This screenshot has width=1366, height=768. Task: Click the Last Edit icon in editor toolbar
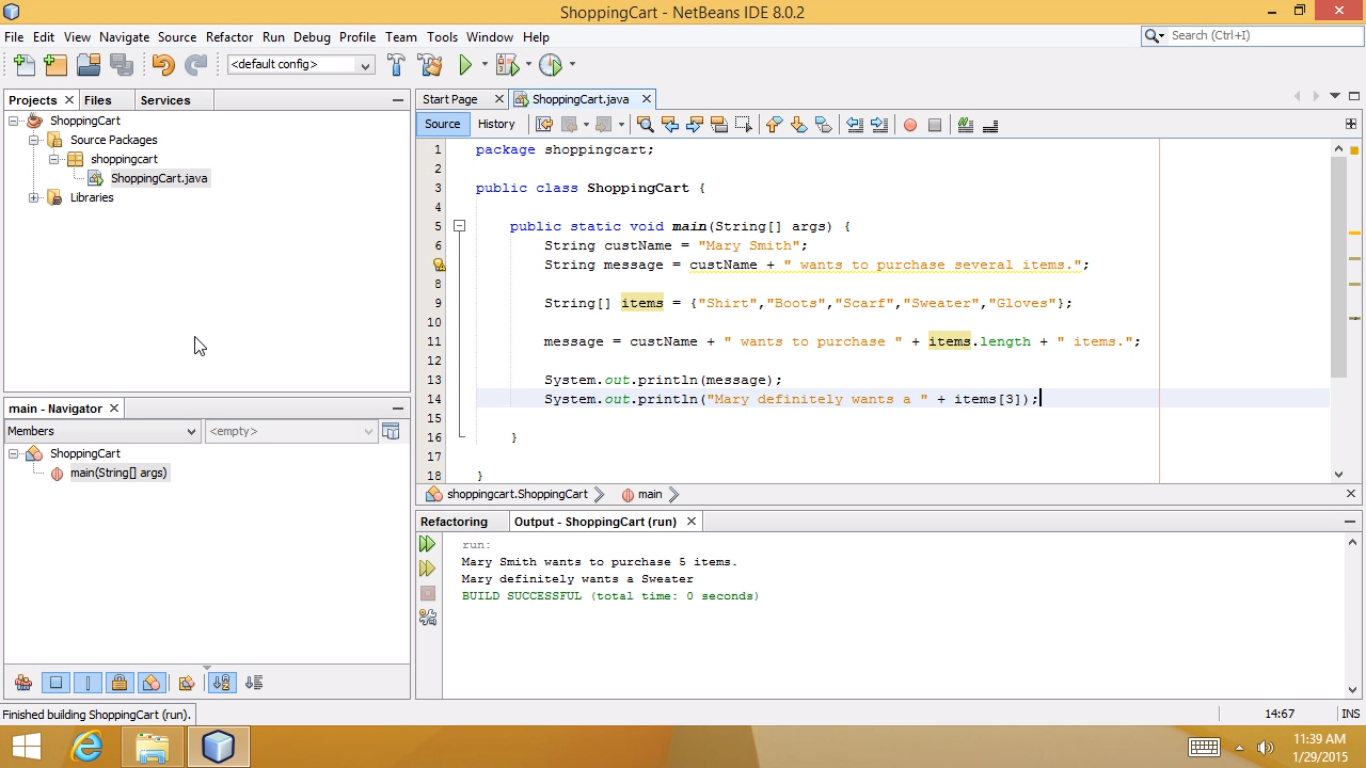tap(544, 125)
